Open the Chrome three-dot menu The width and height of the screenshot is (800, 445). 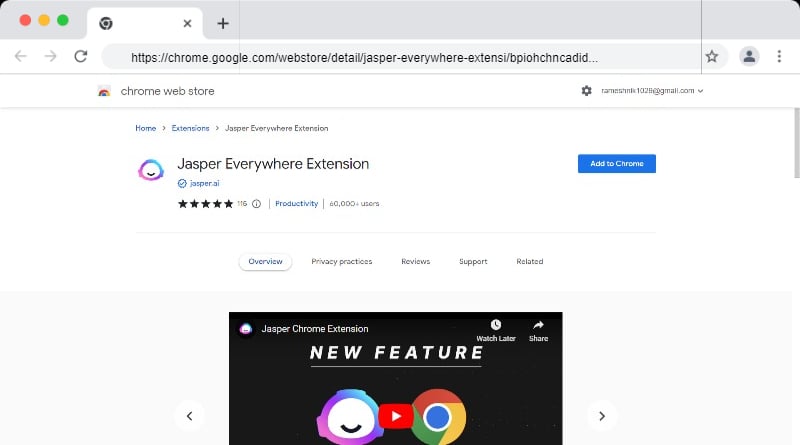point(779,56)
